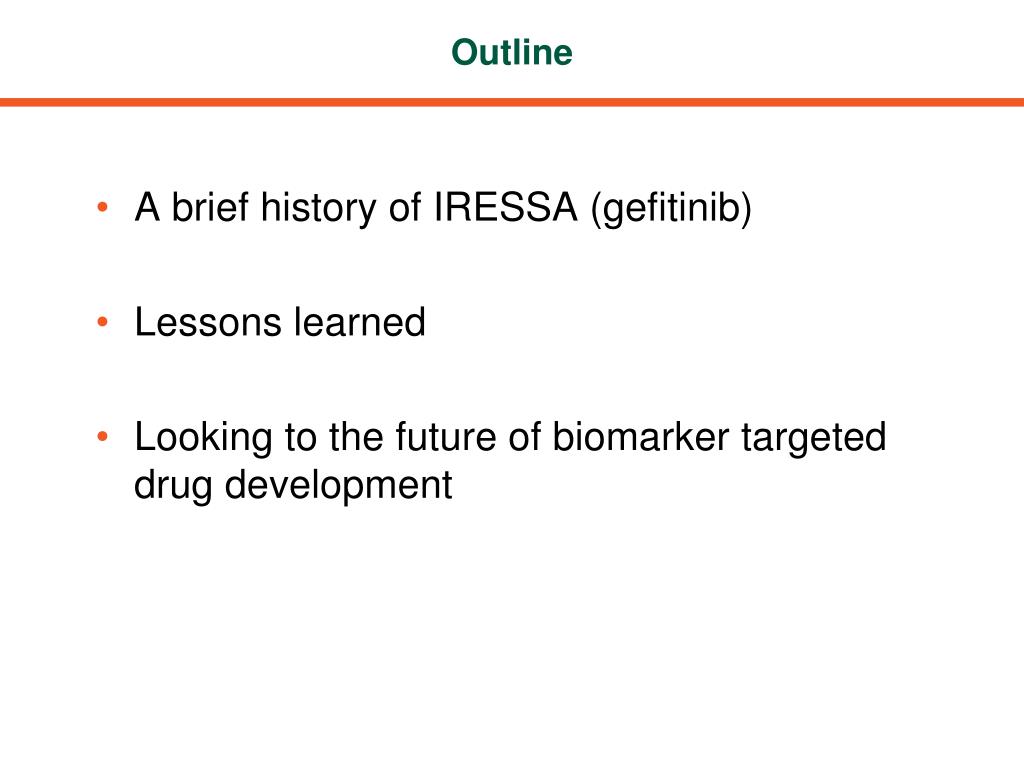The image size is (1024, 768).
Task: Click the orange bullet before 'Lessons learned'
Action: tap(103, 322)
